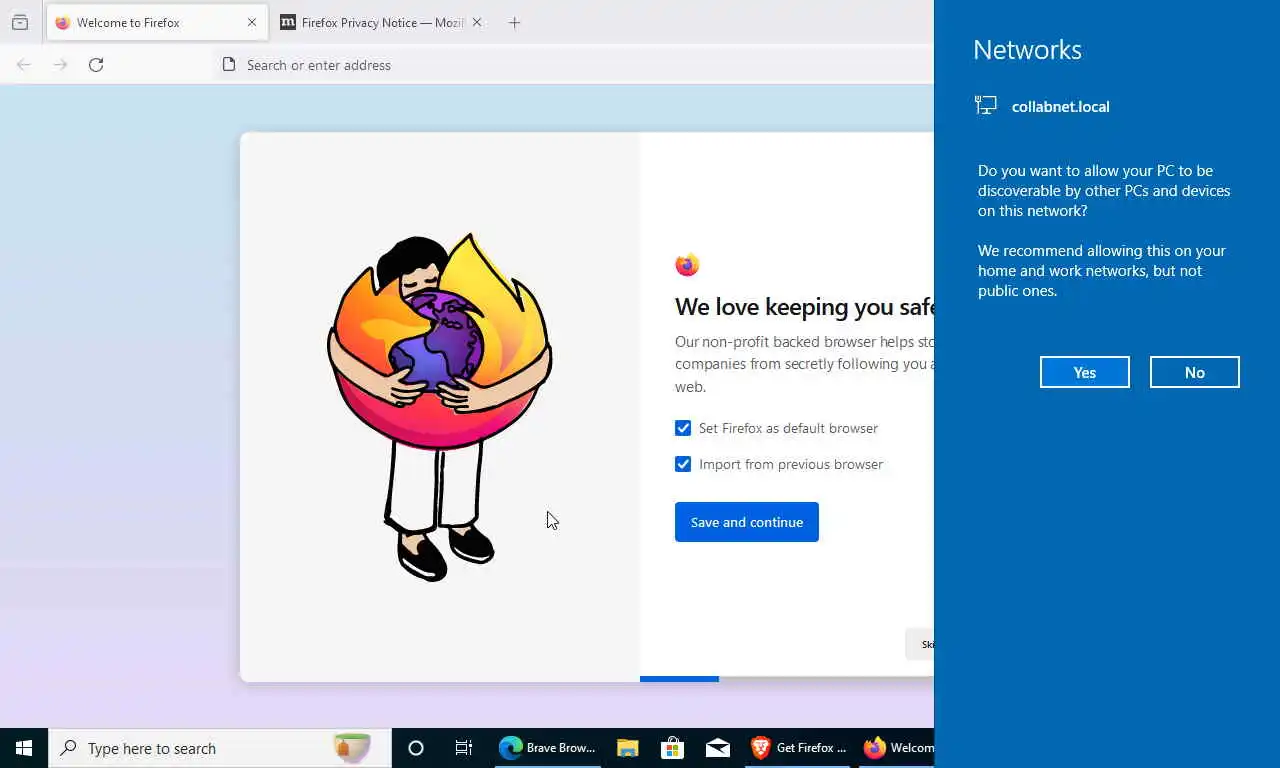
Task: Open File Explorer from taskbar
Action: point(627,748)
